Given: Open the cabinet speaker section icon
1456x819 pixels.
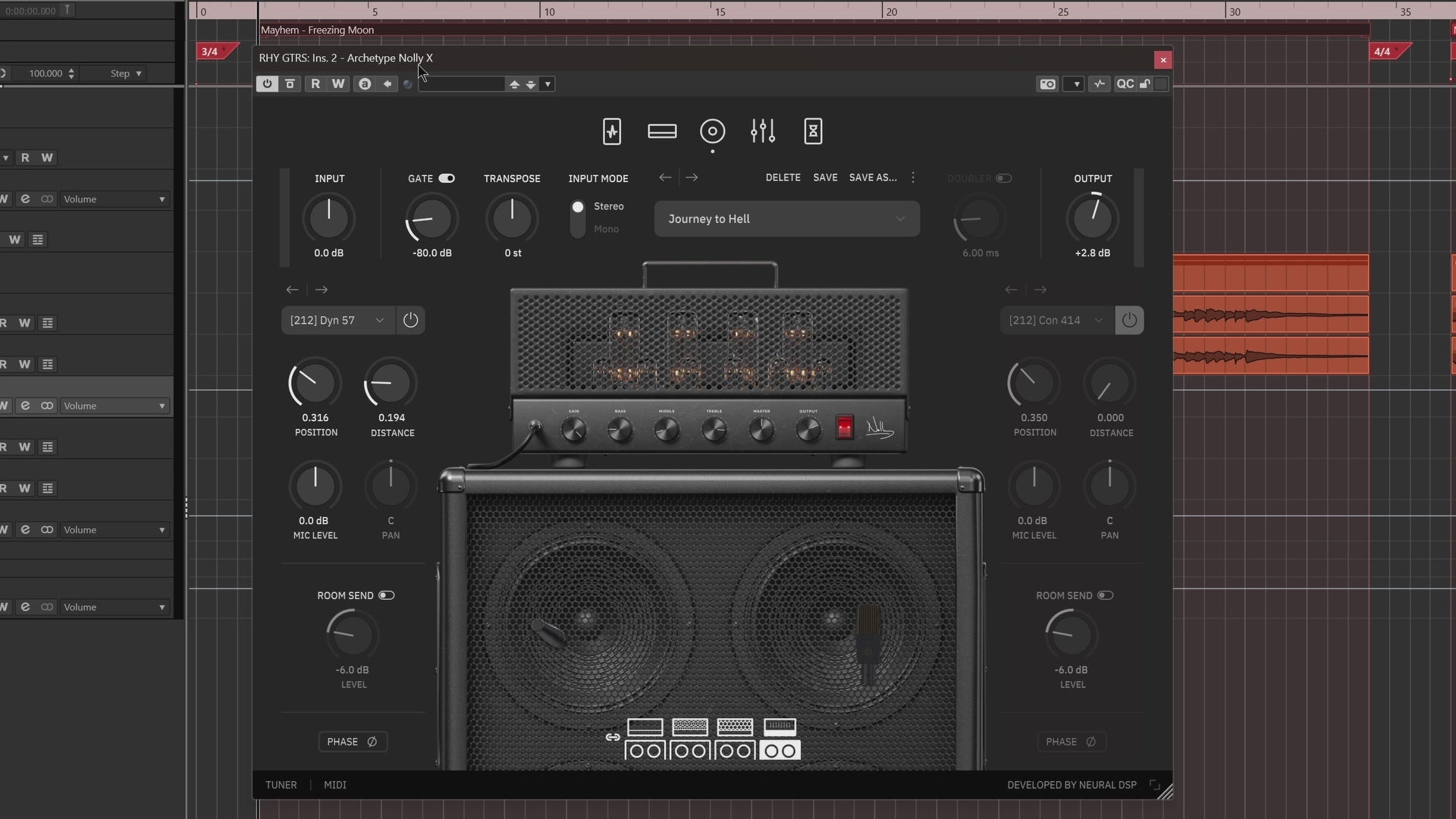Looking at the screenshot, I should (x=712, y=131).
